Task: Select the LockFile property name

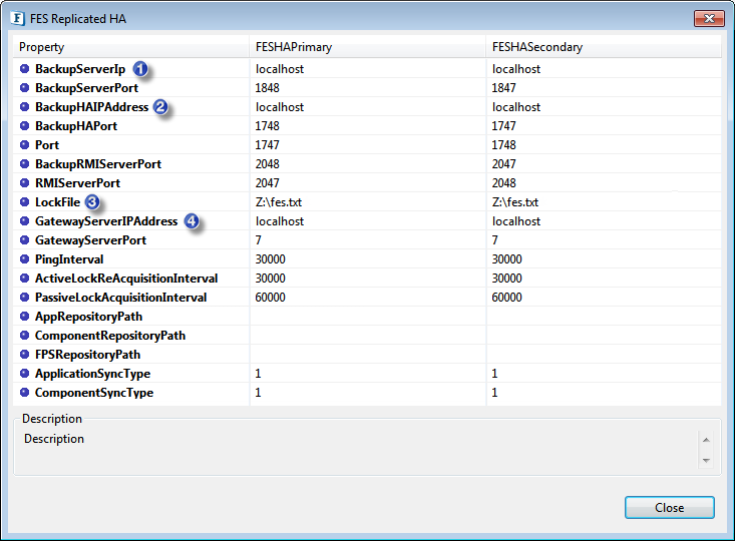Action: click(58, 202)
